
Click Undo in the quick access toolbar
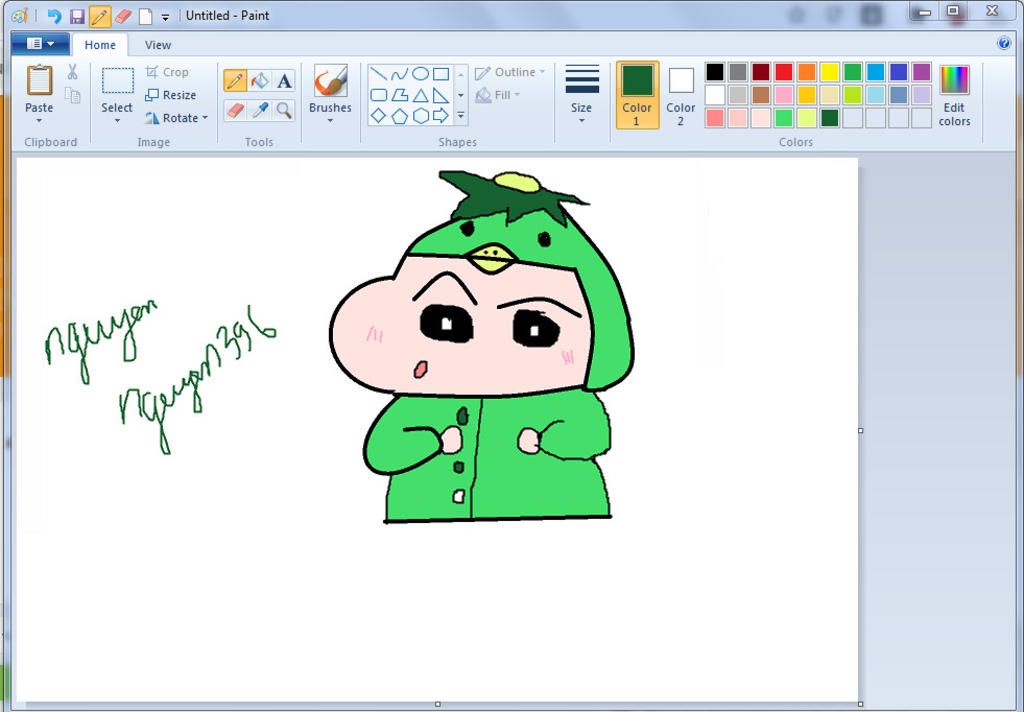click(55, 16)
